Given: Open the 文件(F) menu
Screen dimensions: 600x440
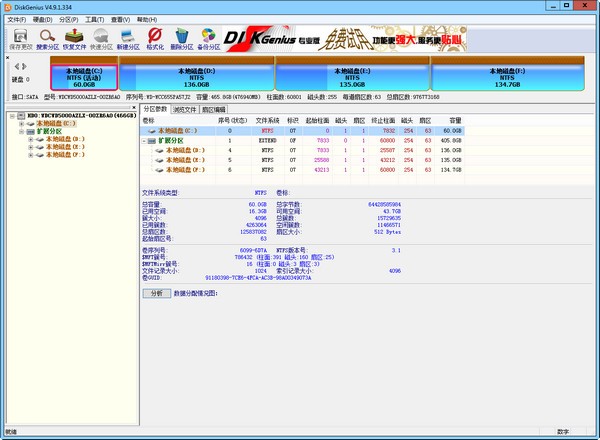Looking at the screenshot, I should tap(16, 19).
